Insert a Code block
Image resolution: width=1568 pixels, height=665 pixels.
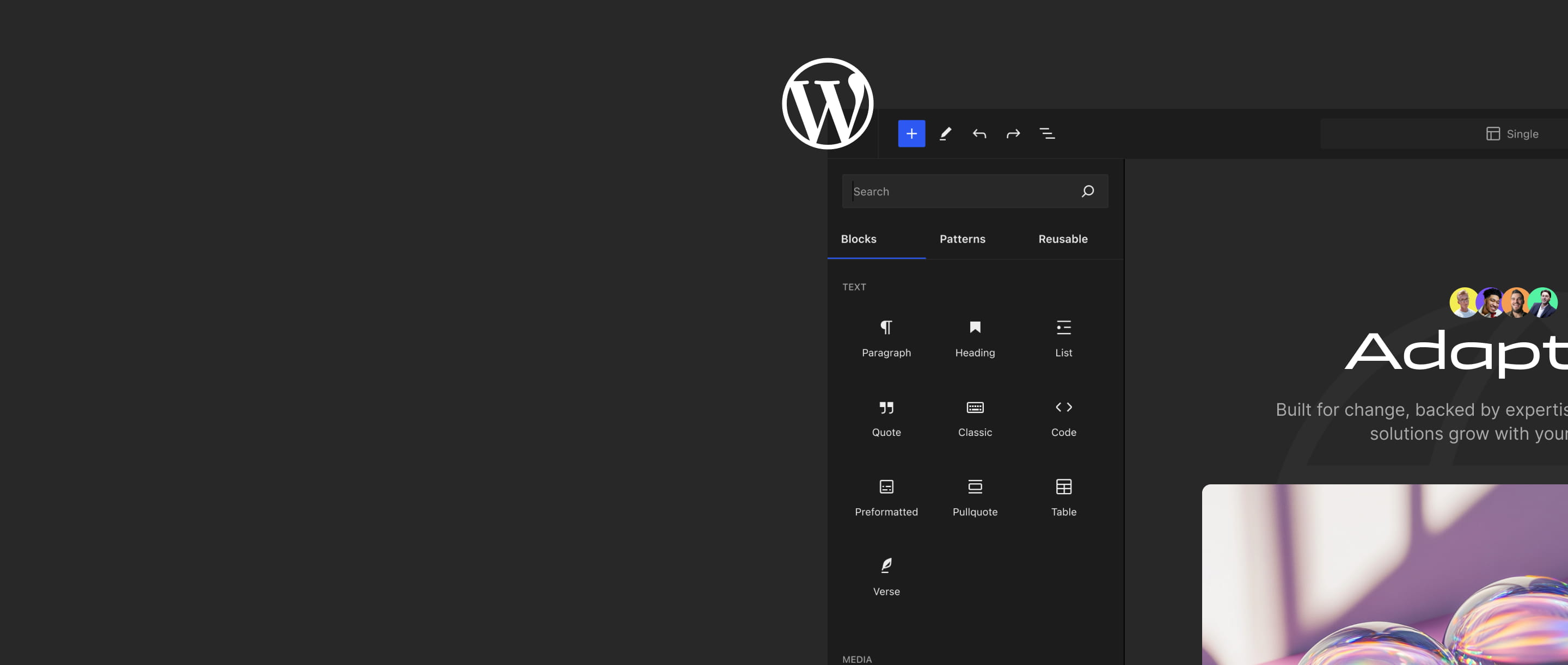pos(1063,417)
